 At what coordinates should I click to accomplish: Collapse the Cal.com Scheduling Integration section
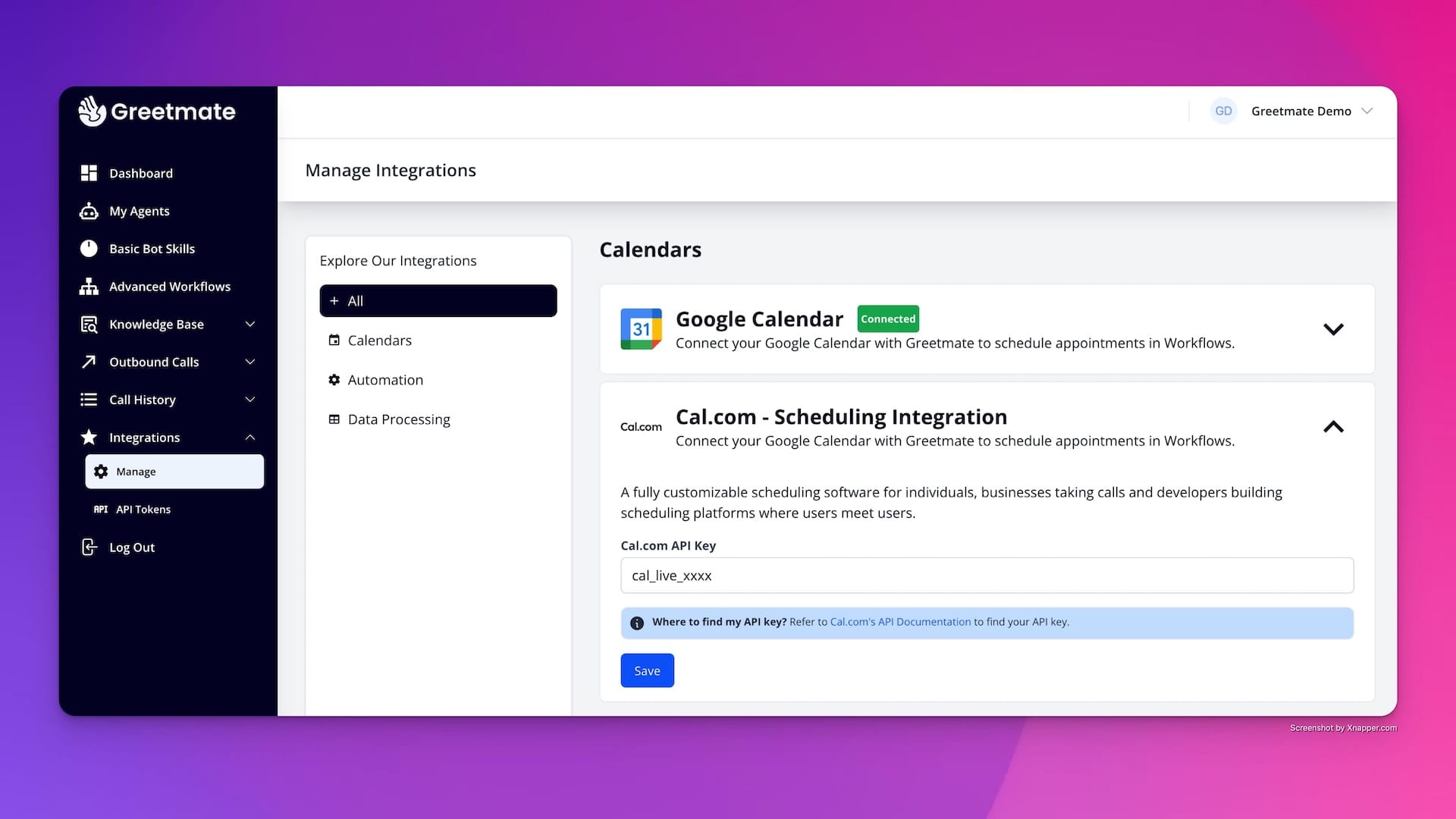coord(1333,427)
